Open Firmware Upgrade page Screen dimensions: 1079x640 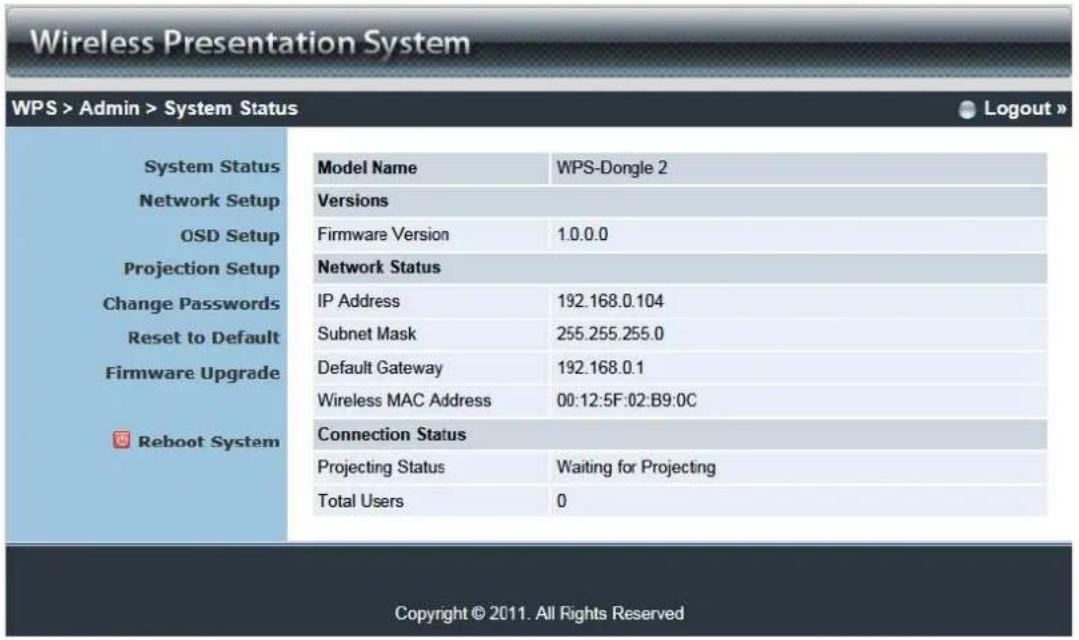point(193,373)
